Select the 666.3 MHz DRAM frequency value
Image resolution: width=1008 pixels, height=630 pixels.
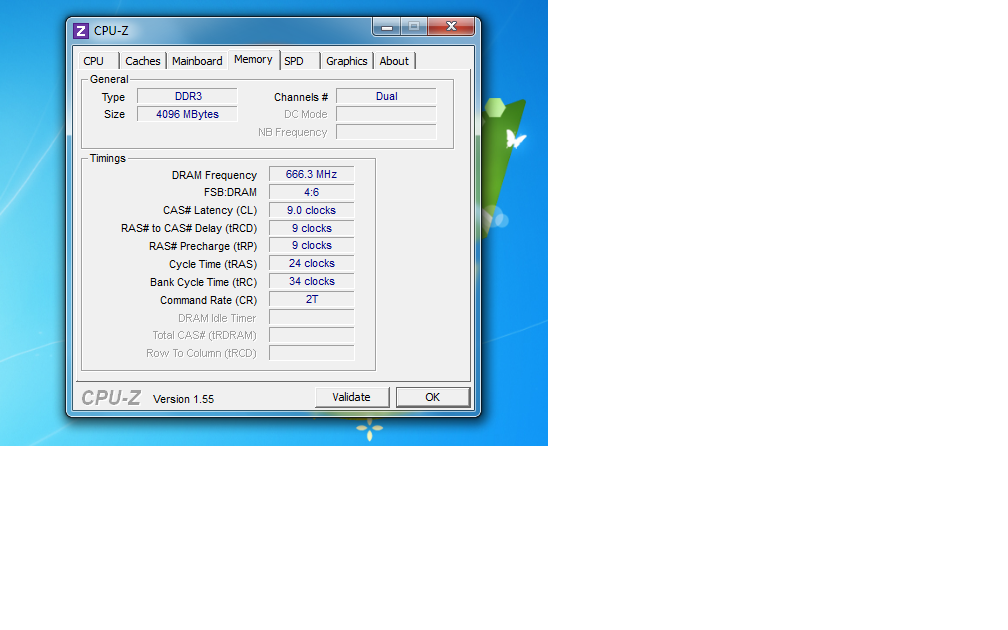tap(312, 174)
